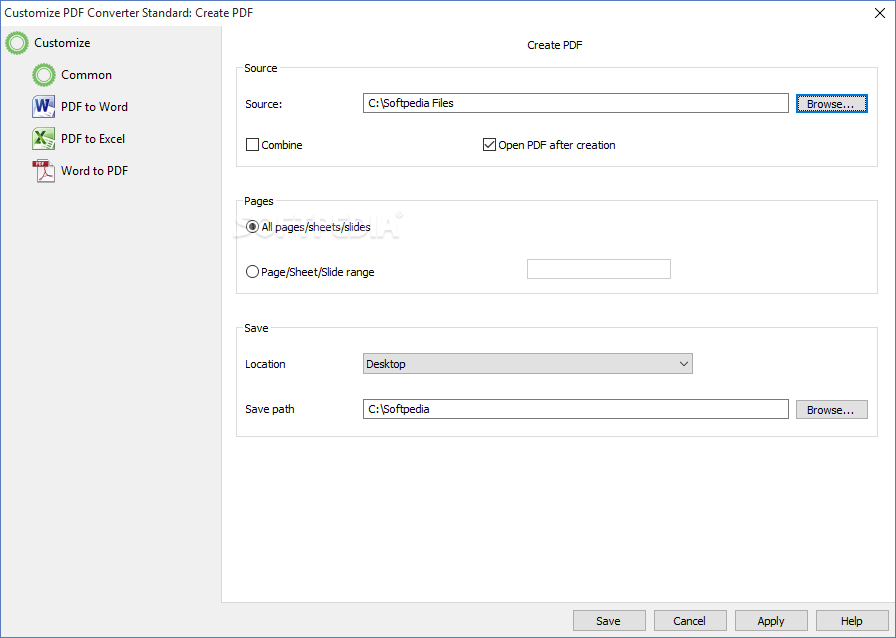This screenshot has width=896, height=638.
Task: Click the Cancel button
Action: pyautogui.click(x=690, y=621)
